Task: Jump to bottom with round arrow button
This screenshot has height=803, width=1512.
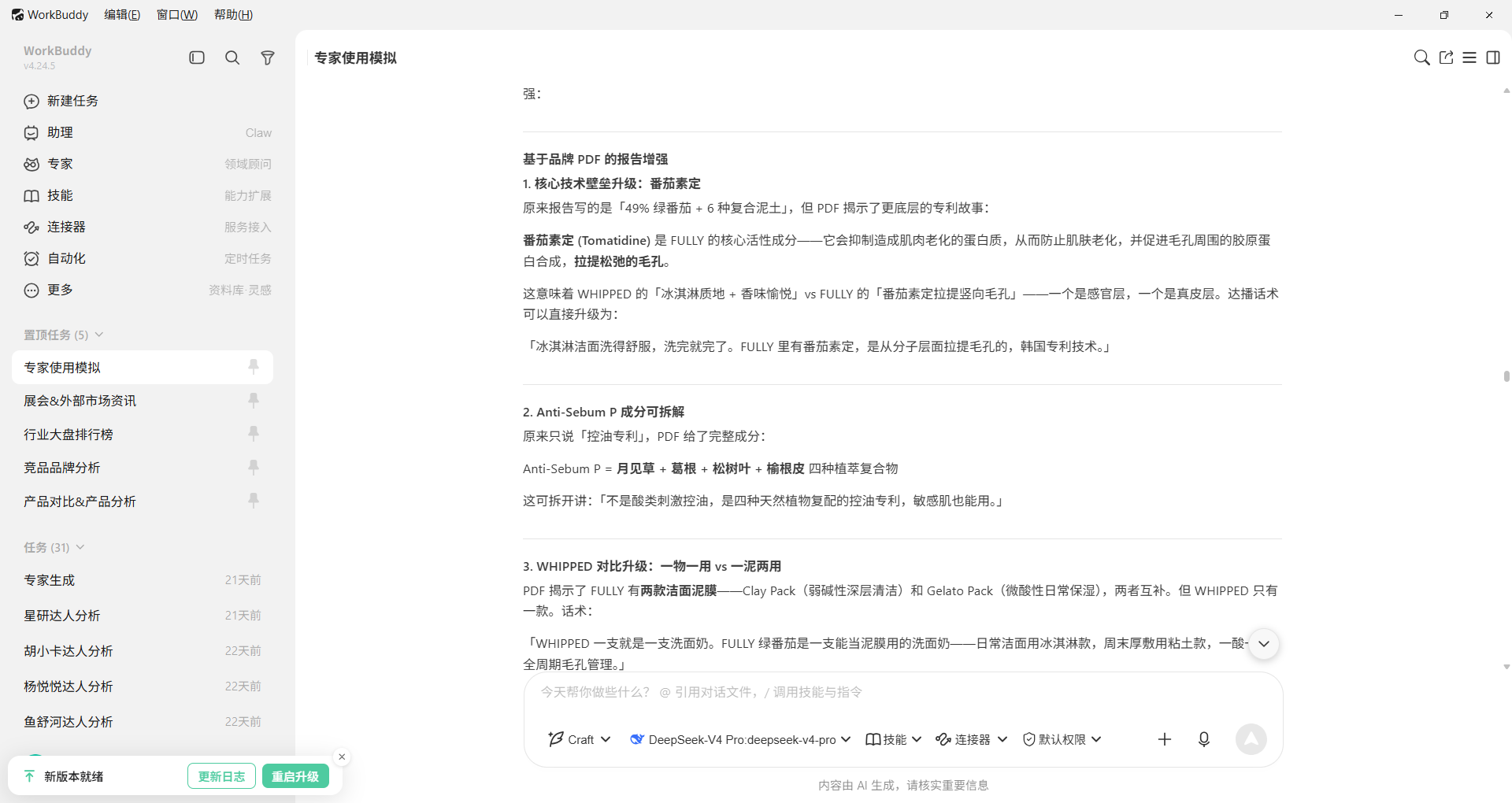Action: pyautogui.click(x=1264, y=643)
